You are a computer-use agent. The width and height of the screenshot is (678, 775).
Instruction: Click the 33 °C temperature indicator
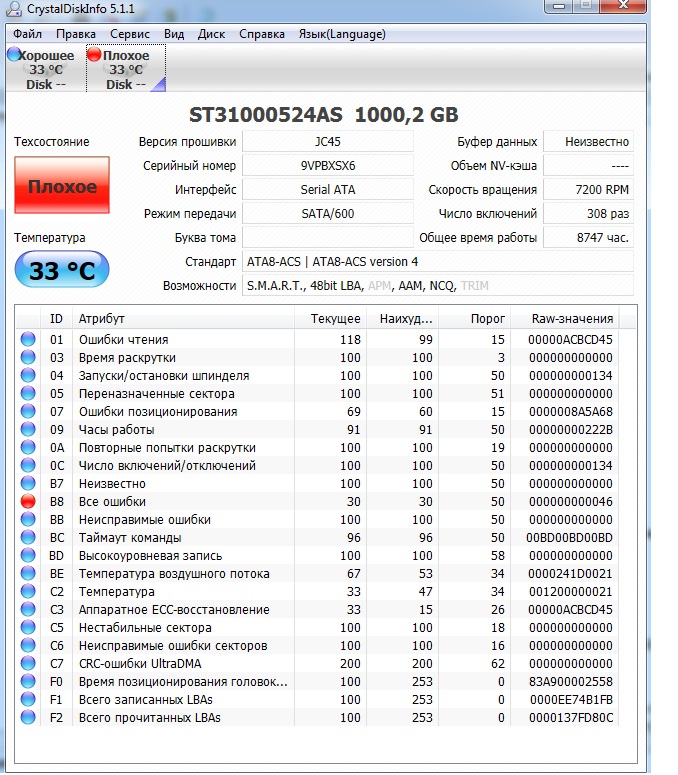[x=62, y=270]
